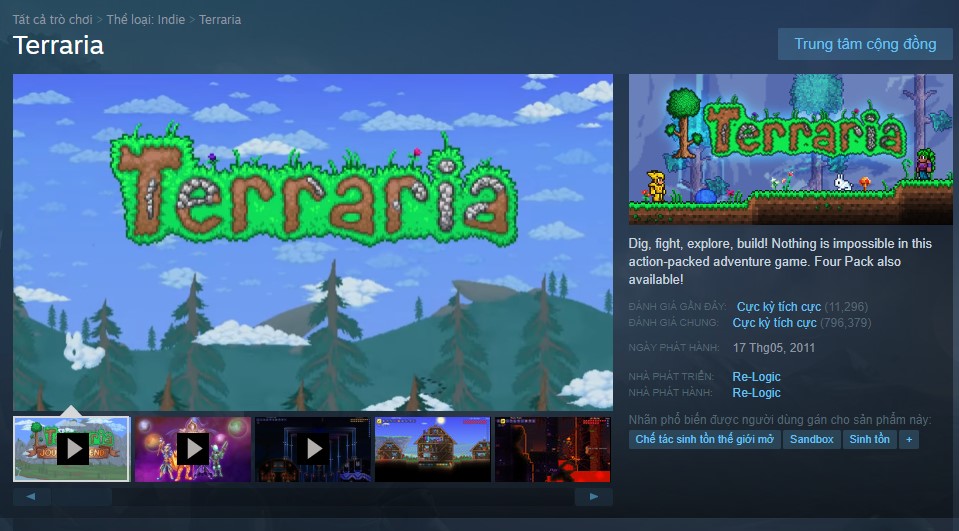Screen dimensions: 959x531
Task: Select tag 'Chế tác sinh tồn thế giới mở'
Action: click(705, 439)
